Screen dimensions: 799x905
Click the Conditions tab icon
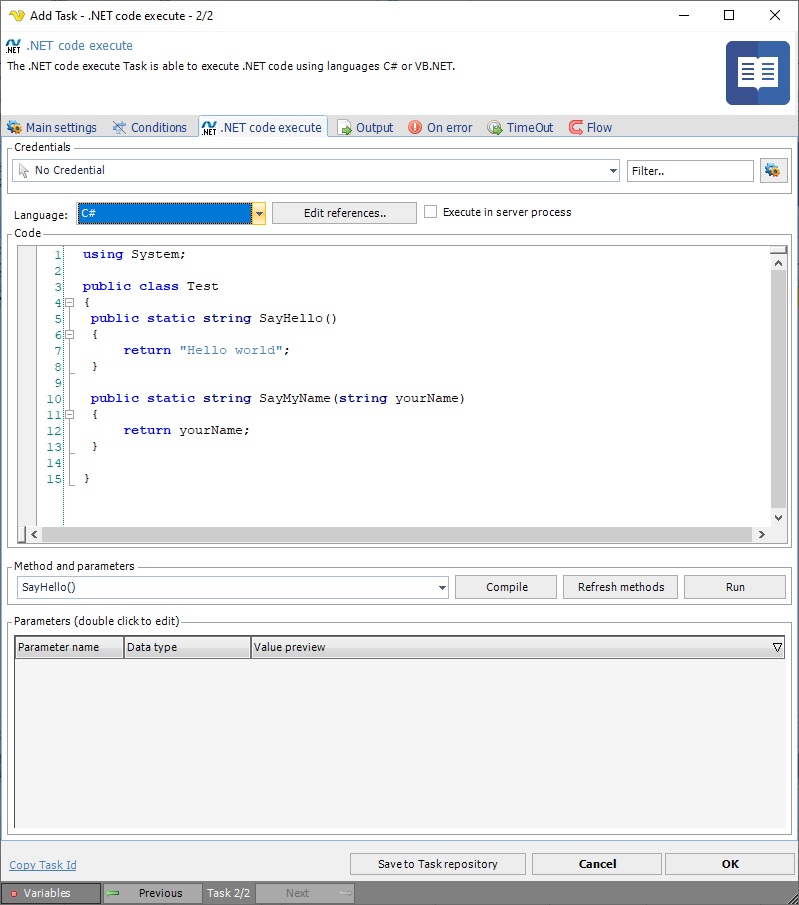pos(120,128)
